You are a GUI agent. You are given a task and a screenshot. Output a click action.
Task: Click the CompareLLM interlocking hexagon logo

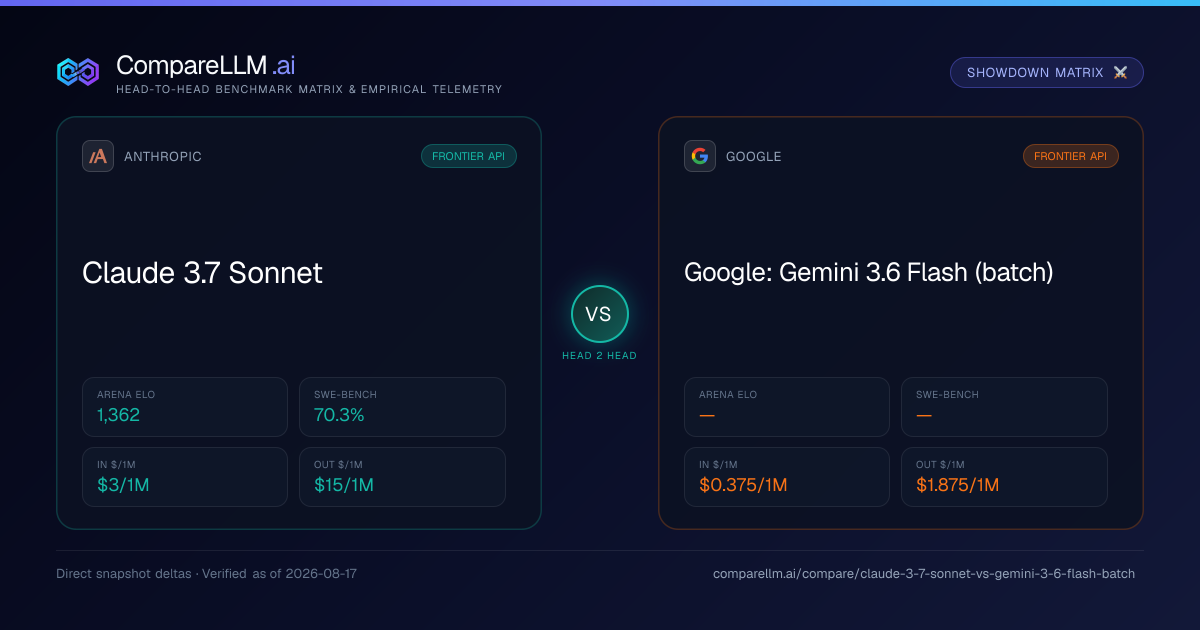[x=78, y=72]
